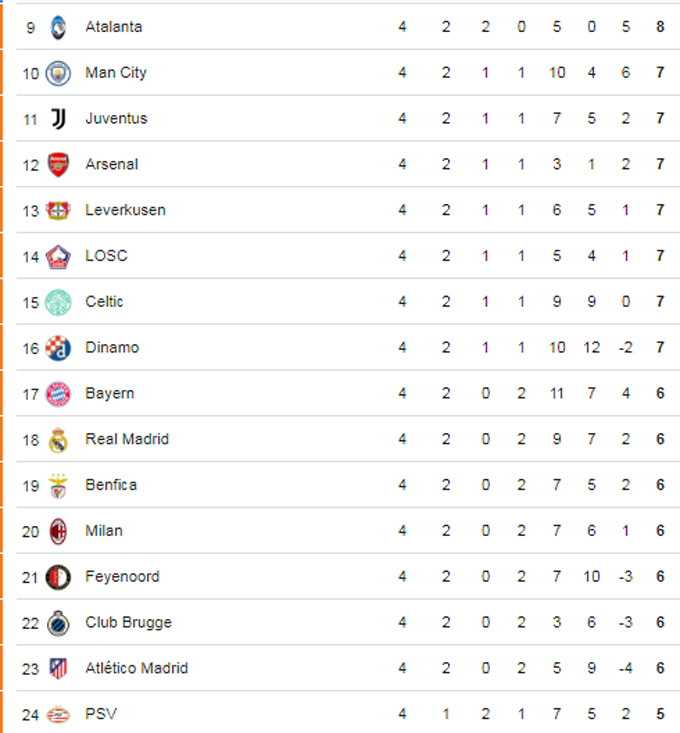
Task: Click the Feyenoord round crest
Action: tap(58, 577)
